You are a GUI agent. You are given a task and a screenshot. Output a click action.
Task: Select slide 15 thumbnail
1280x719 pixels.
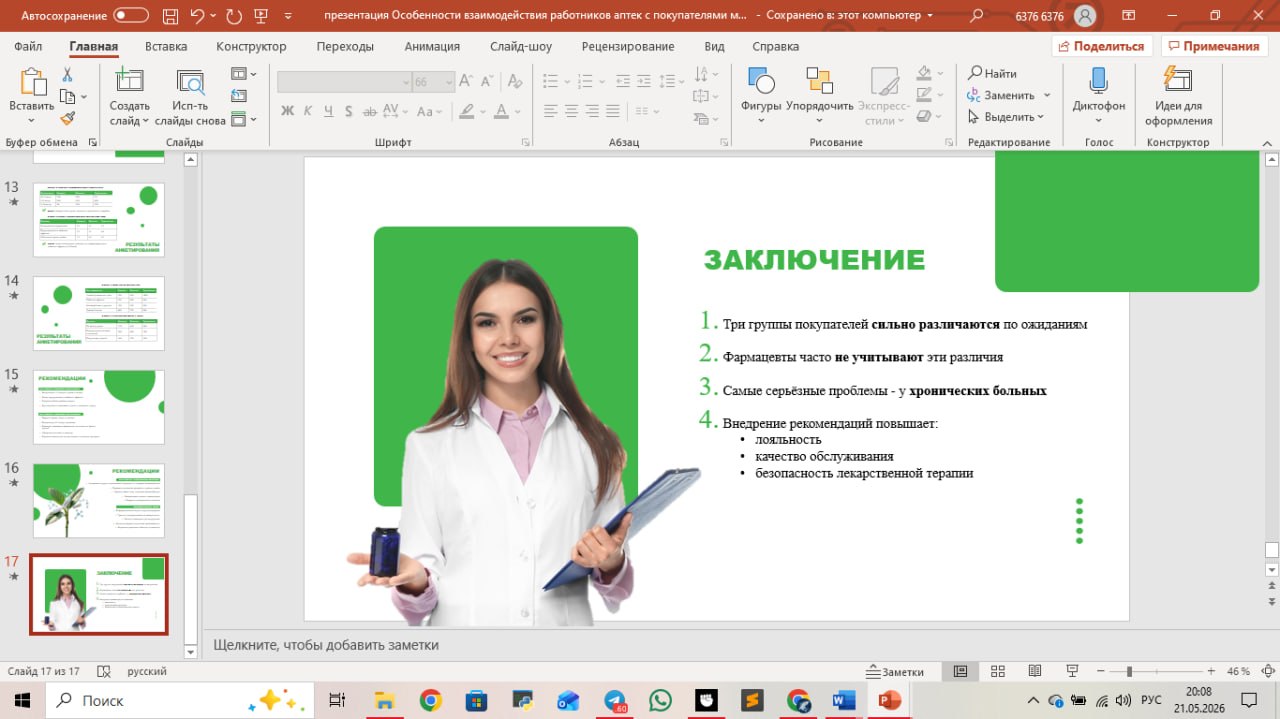coord(99,407)
